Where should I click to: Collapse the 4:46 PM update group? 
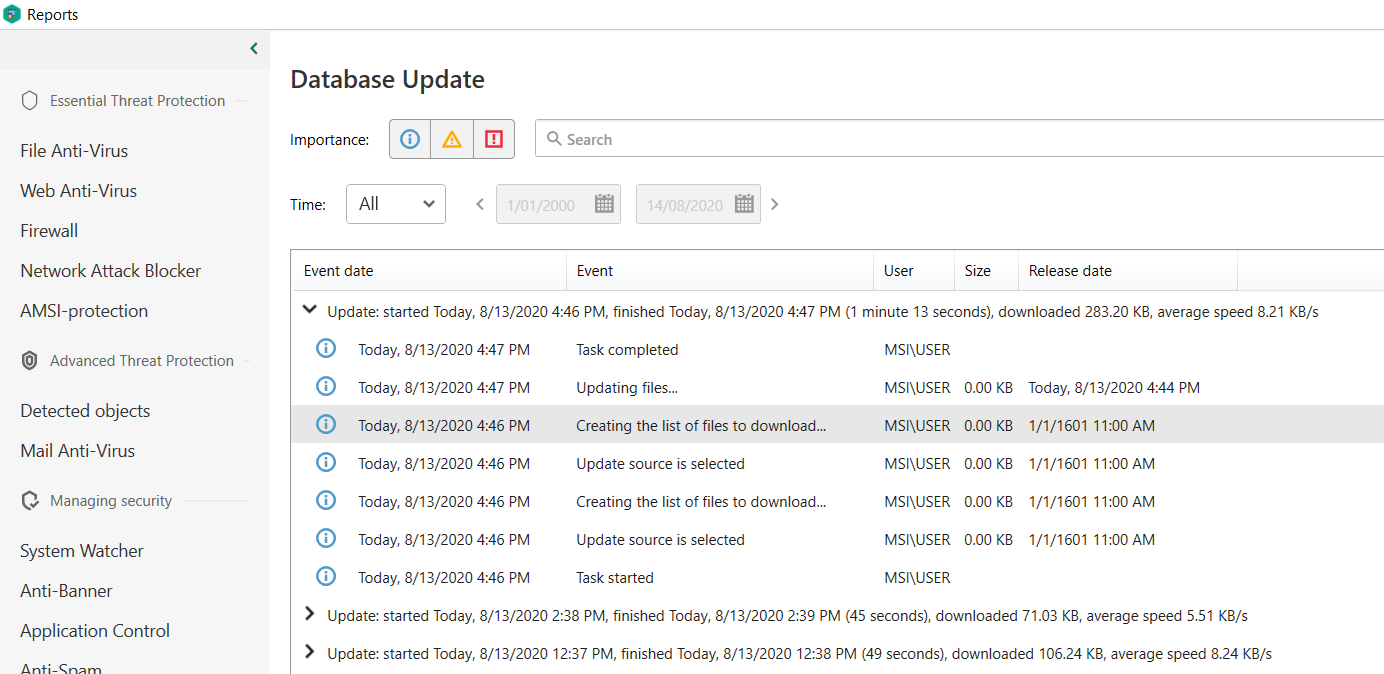(309, 311)
